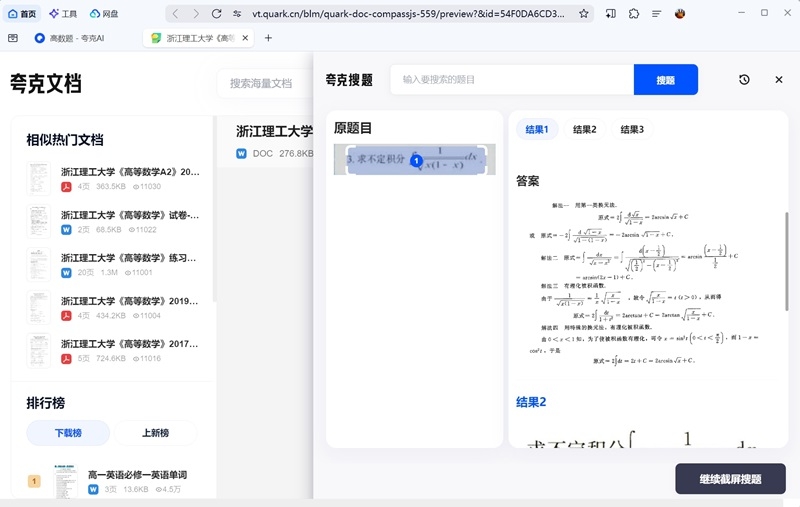Click thumbnail of 高等数学 2017 document
Image resolution: width=800 pixels, height=507 pixels.
click(x=39, y=350)
